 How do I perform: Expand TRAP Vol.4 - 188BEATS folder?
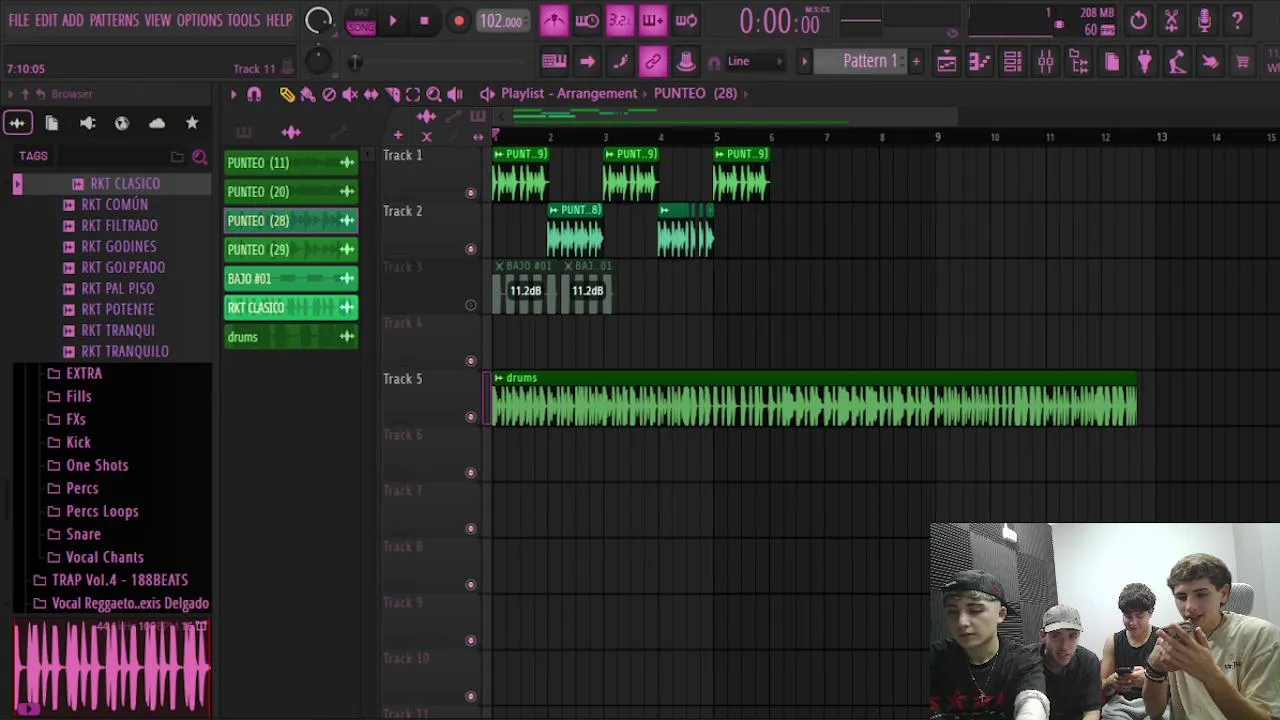pos(119,580)
